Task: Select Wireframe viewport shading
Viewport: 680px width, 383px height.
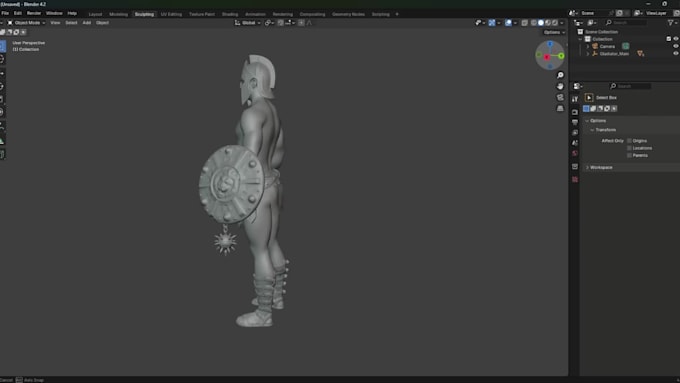Action: pos(534,23)
